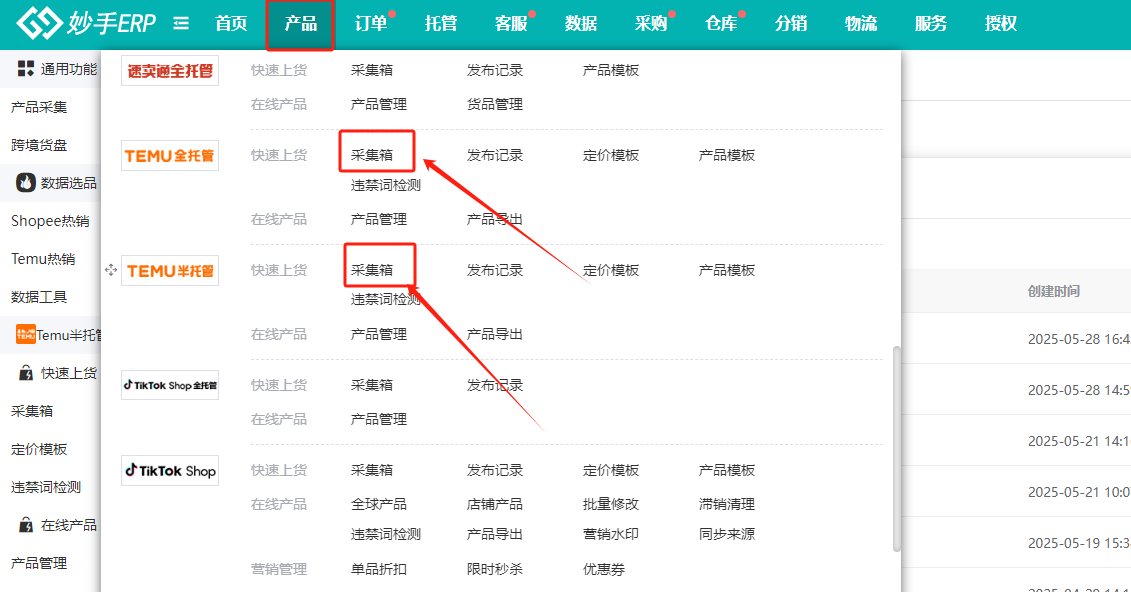Viewport: 1131px width, 592px height.
Task: Open 采集箱 in the left sidebar
Action: click(x=32, y=411)
